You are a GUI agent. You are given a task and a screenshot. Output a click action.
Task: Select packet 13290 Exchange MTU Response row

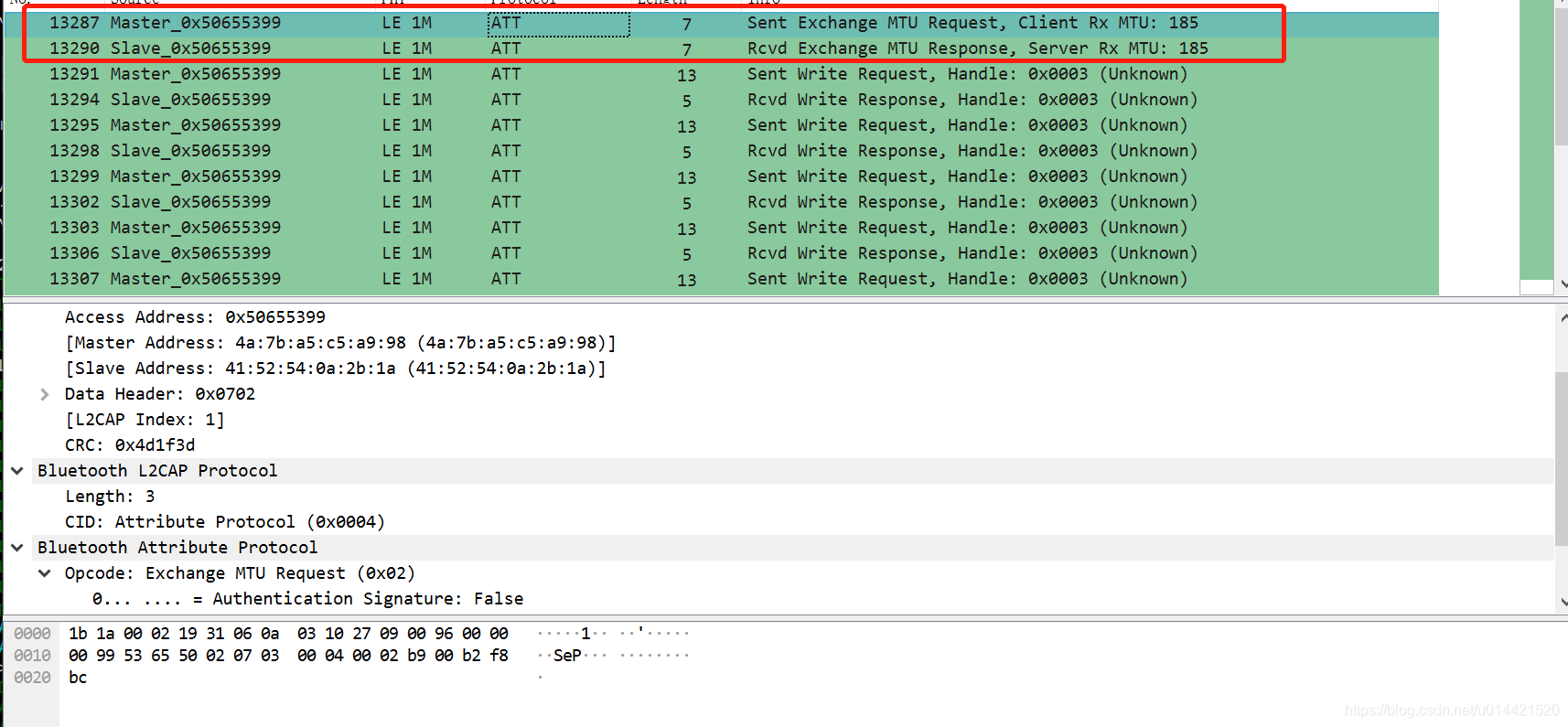pyautogui.click(x=721, y=49)
